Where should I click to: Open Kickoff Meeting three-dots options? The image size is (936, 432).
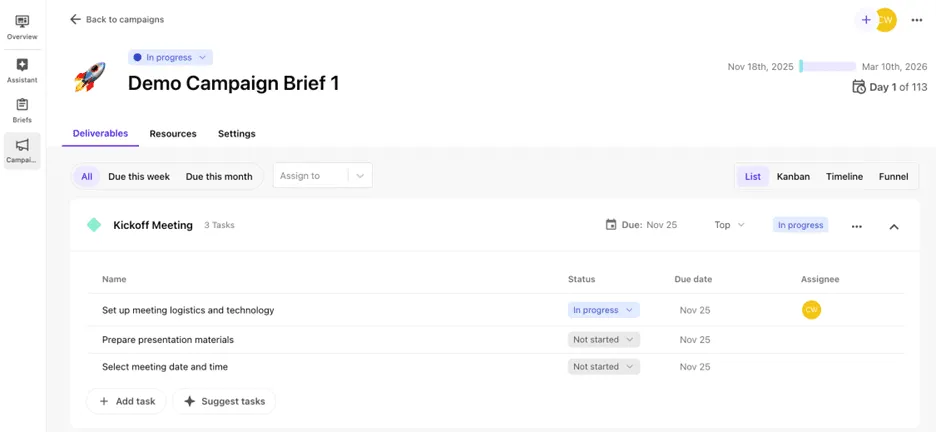tap(856, 226)
